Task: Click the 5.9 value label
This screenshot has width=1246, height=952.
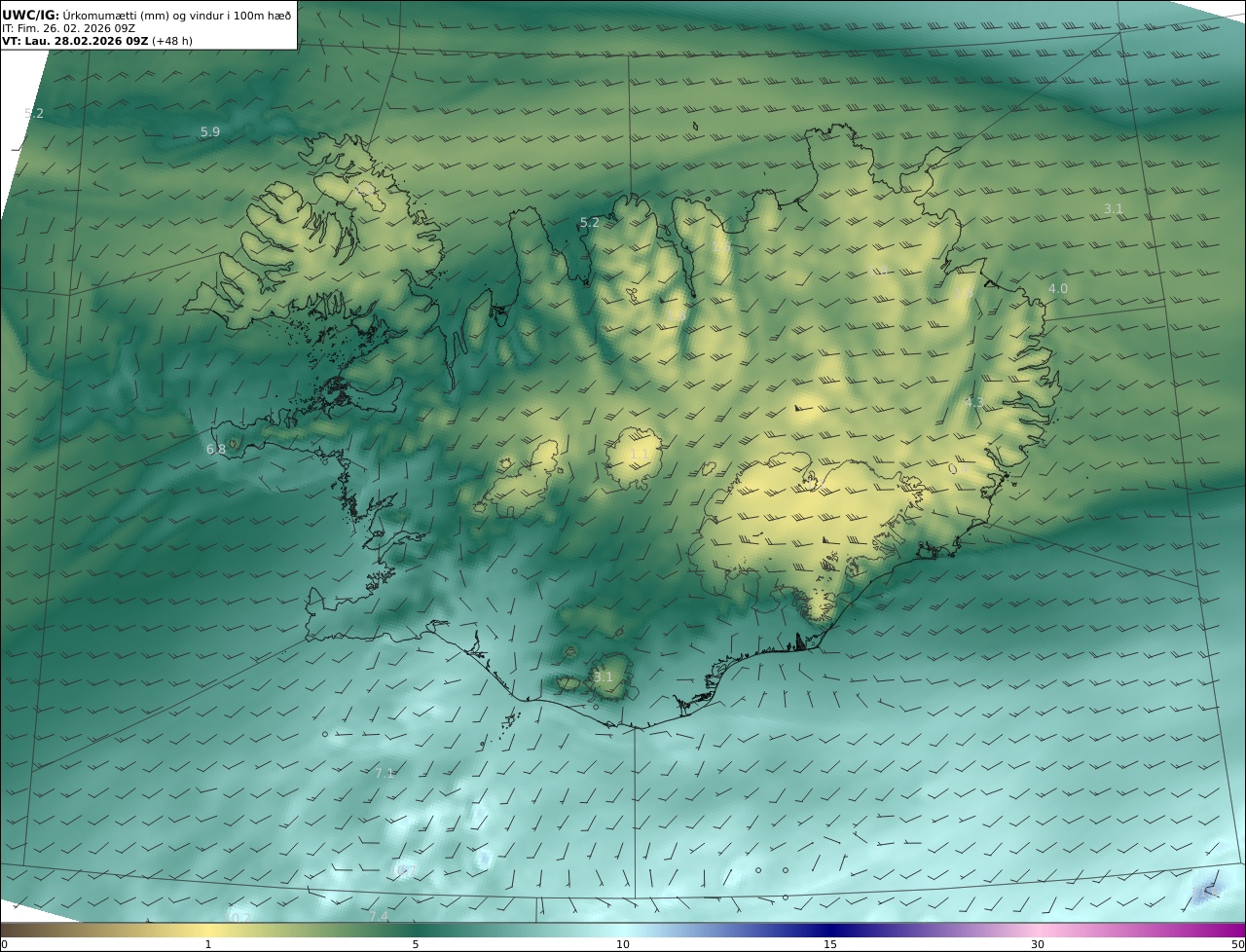Action: click(x=209, y=131)
